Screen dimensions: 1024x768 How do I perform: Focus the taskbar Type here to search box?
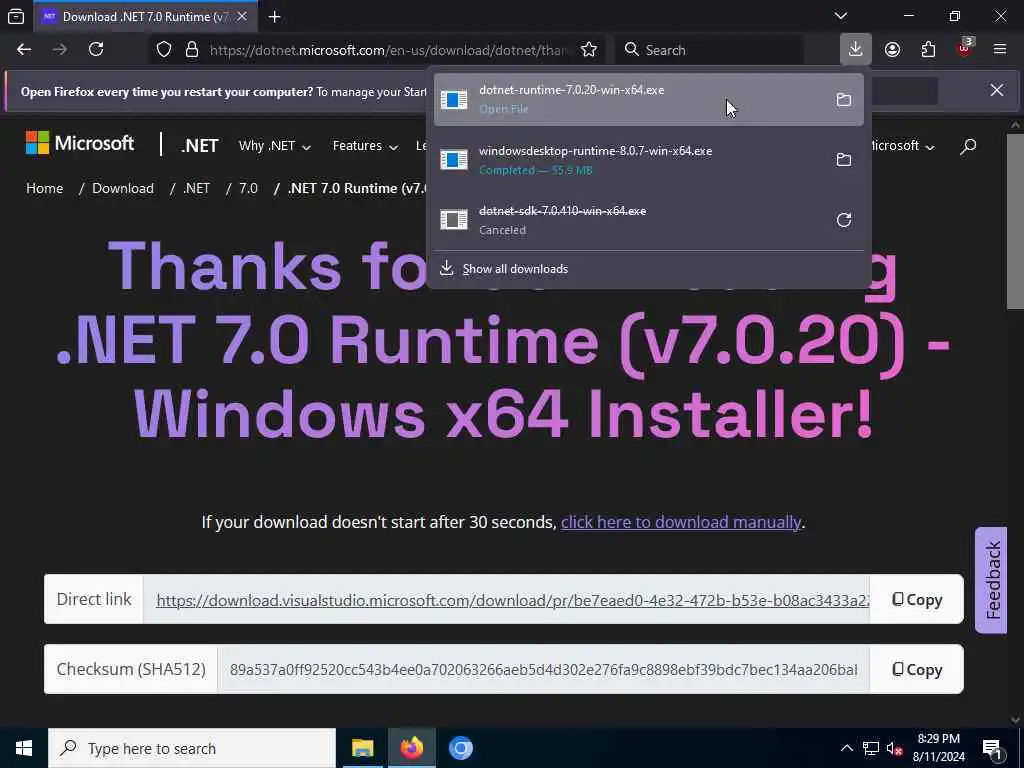192,748
